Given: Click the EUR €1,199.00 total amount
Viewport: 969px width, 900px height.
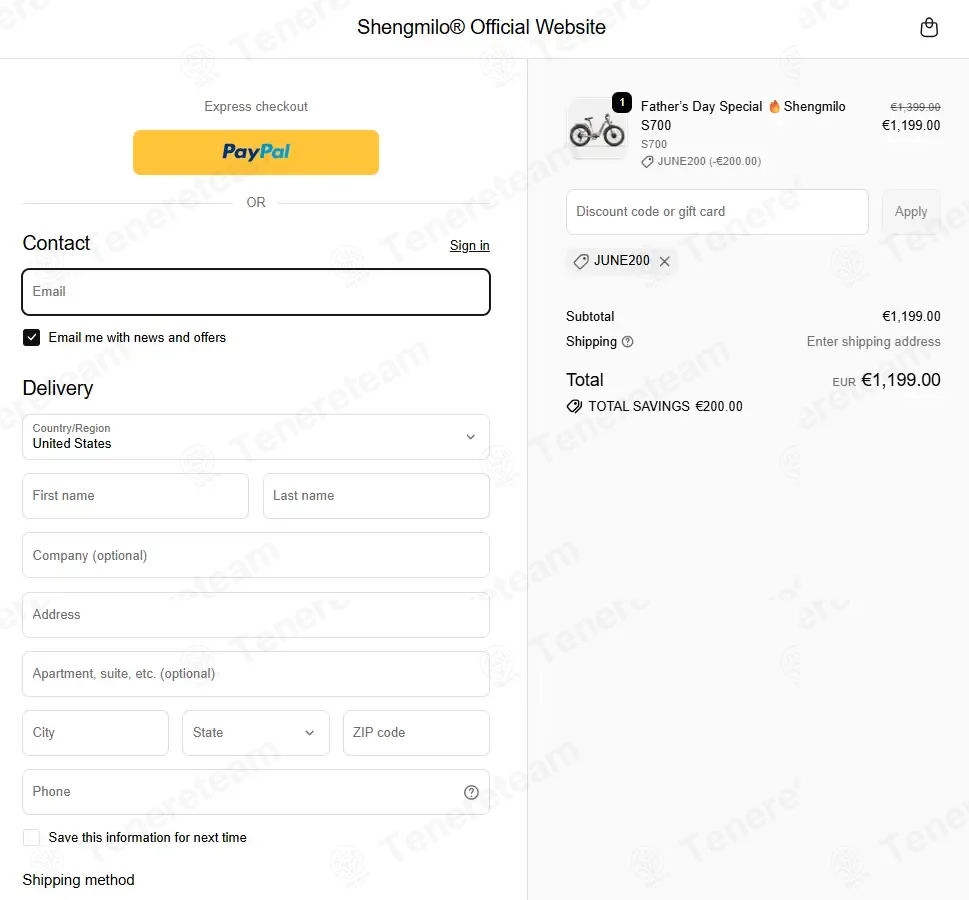Looking at the screenshot, I should [886, 380].
